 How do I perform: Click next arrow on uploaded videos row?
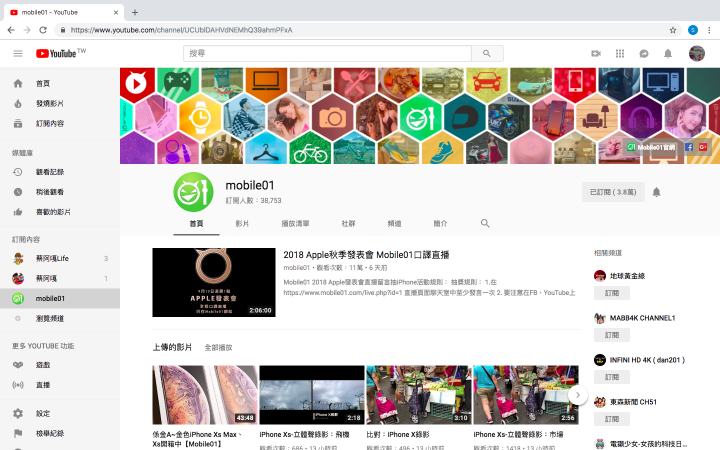pos(578,395)
